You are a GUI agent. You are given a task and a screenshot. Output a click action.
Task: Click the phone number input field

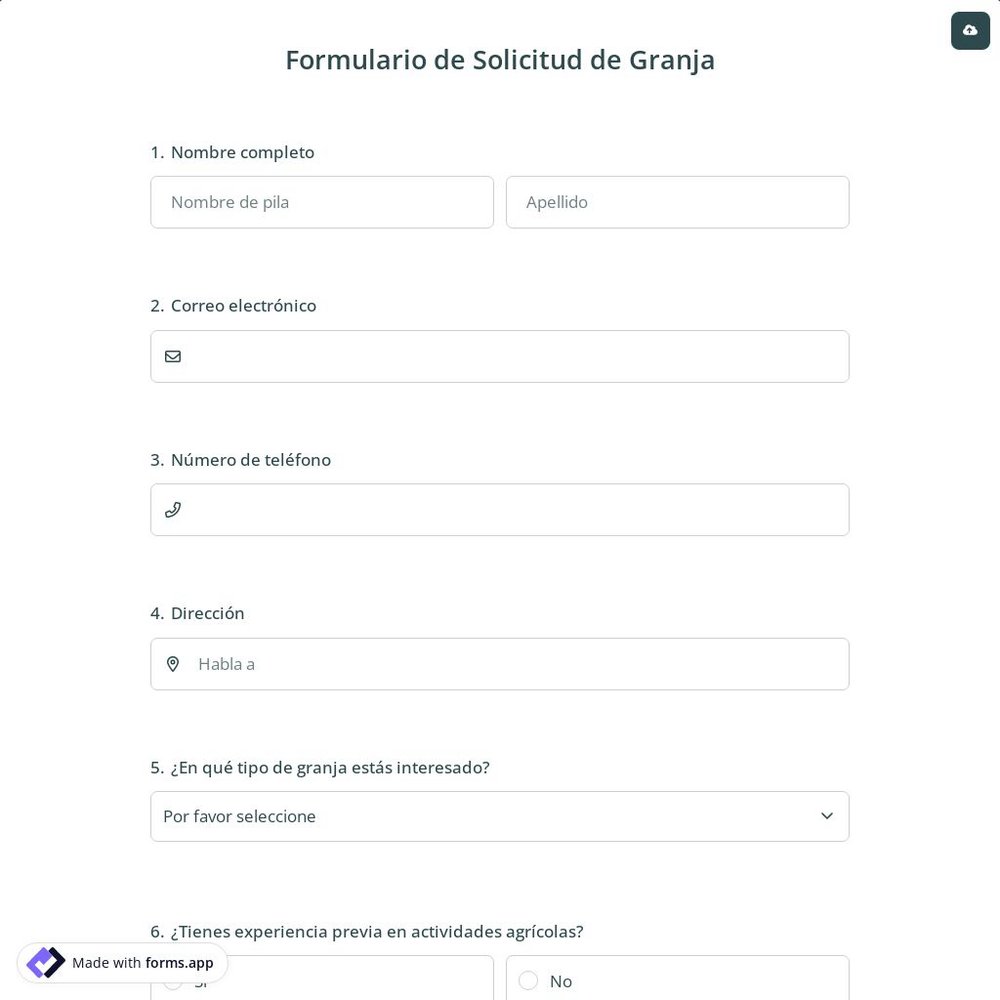coord(500,509)
